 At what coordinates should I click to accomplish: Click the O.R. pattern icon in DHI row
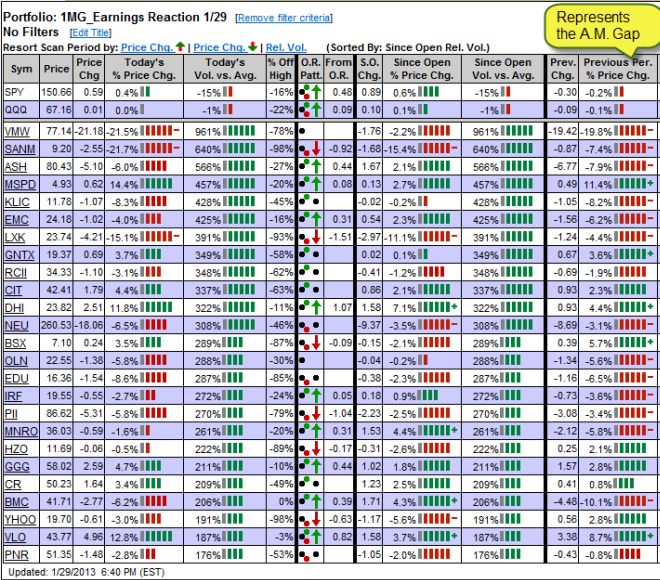click(x=309, y=307)
